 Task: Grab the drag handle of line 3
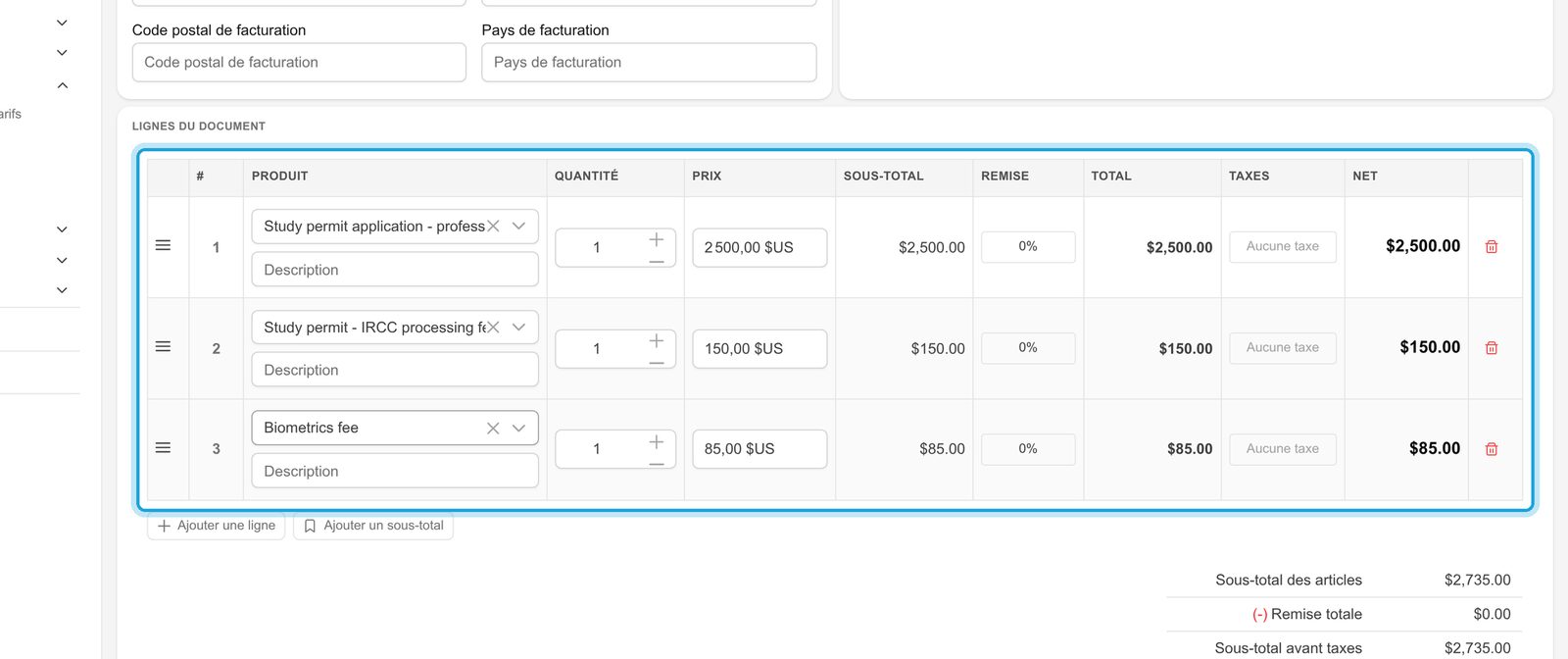(x=164, y=447)
